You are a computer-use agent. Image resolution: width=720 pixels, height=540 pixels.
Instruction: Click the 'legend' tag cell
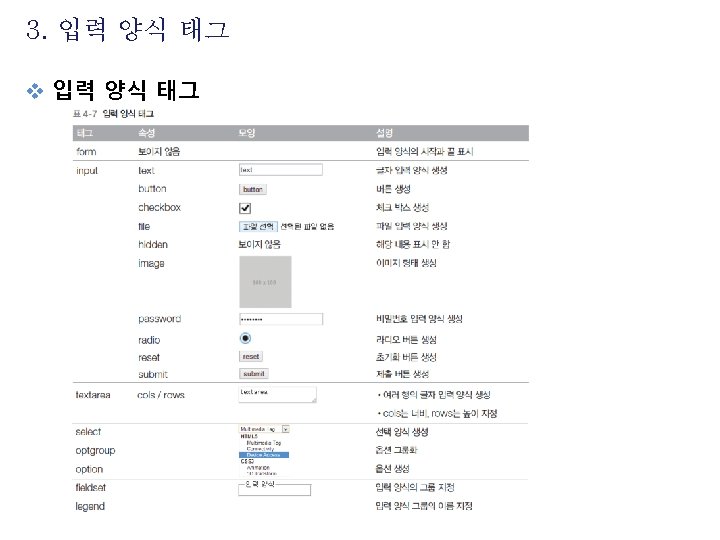coord(90,506)
